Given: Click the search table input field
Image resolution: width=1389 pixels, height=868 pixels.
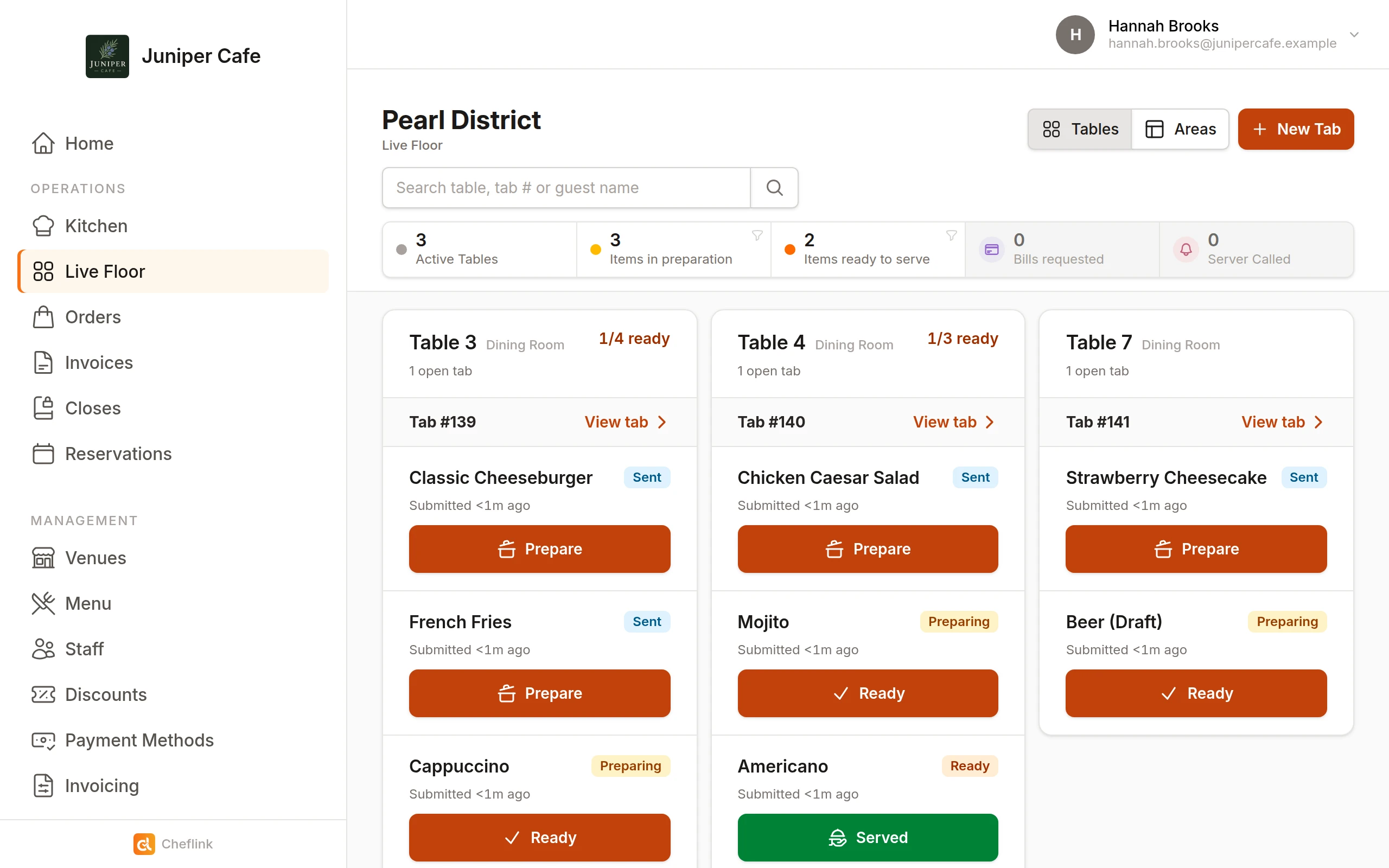Looking at the screenshot, I should [x=566, y=188].
